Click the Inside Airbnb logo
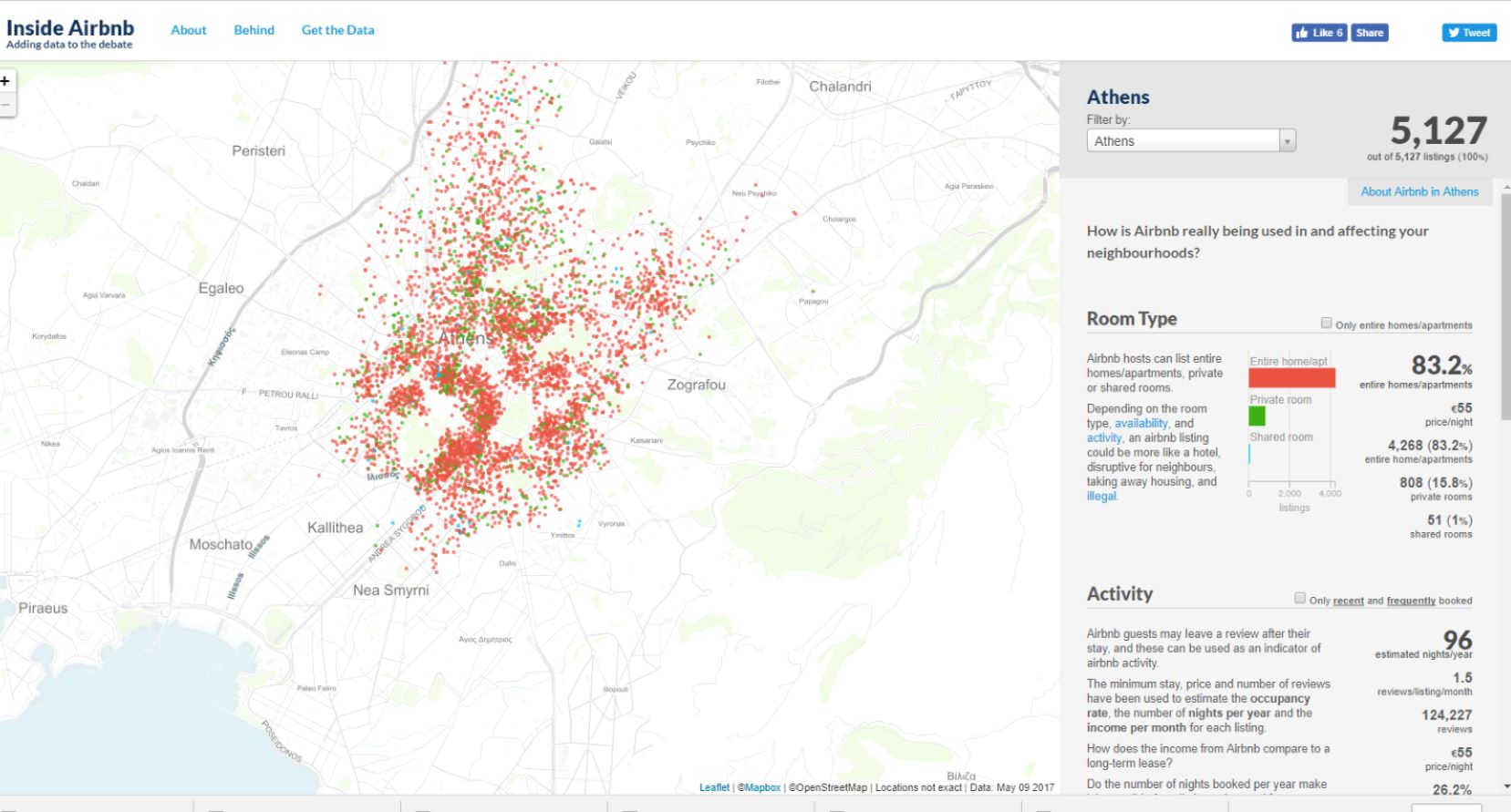1511x812 pixels. tap(69, 33)
